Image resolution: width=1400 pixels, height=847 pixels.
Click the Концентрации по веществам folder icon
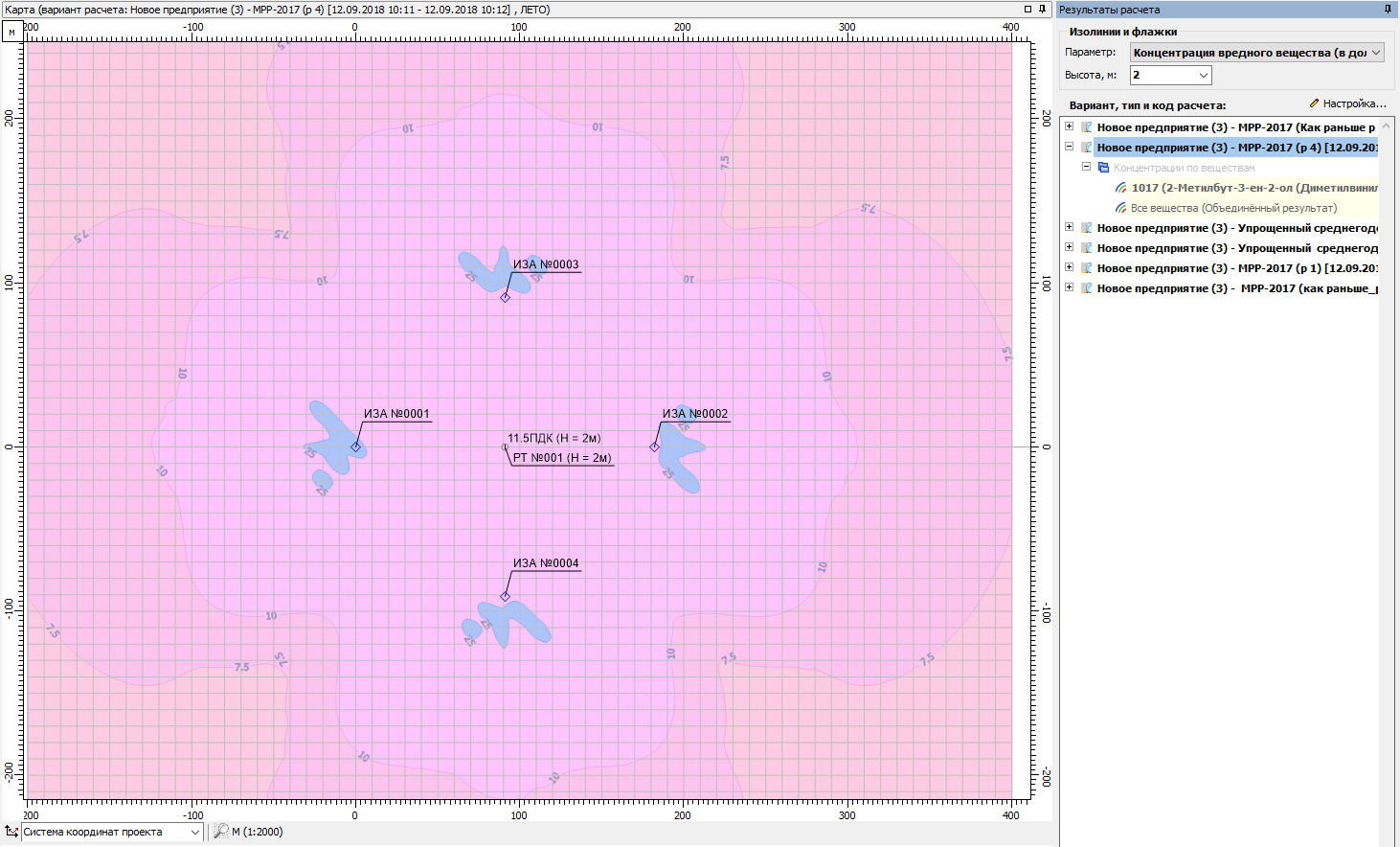tap(1103, 168)
